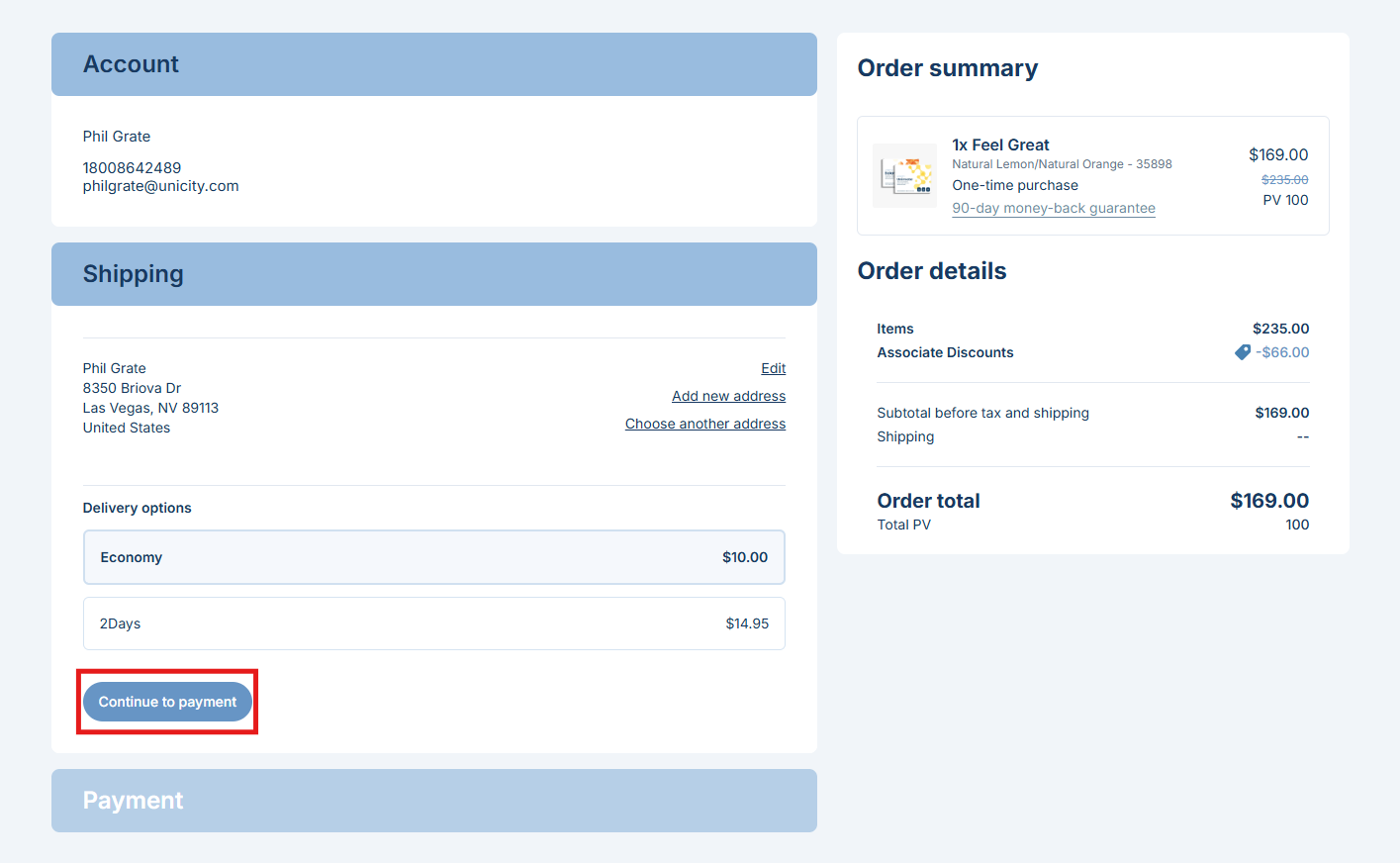Expand the Account section header

[x=433, y=64]
